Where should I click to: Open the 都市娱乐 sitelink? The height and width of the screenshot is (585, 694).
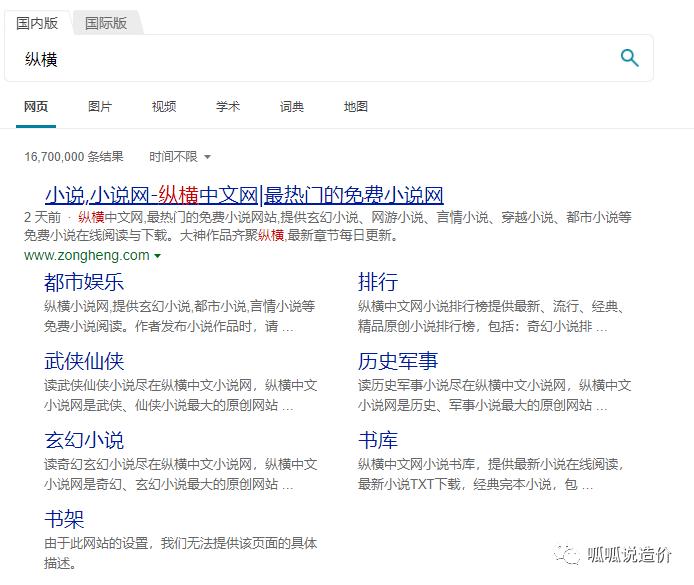[84, 282]
